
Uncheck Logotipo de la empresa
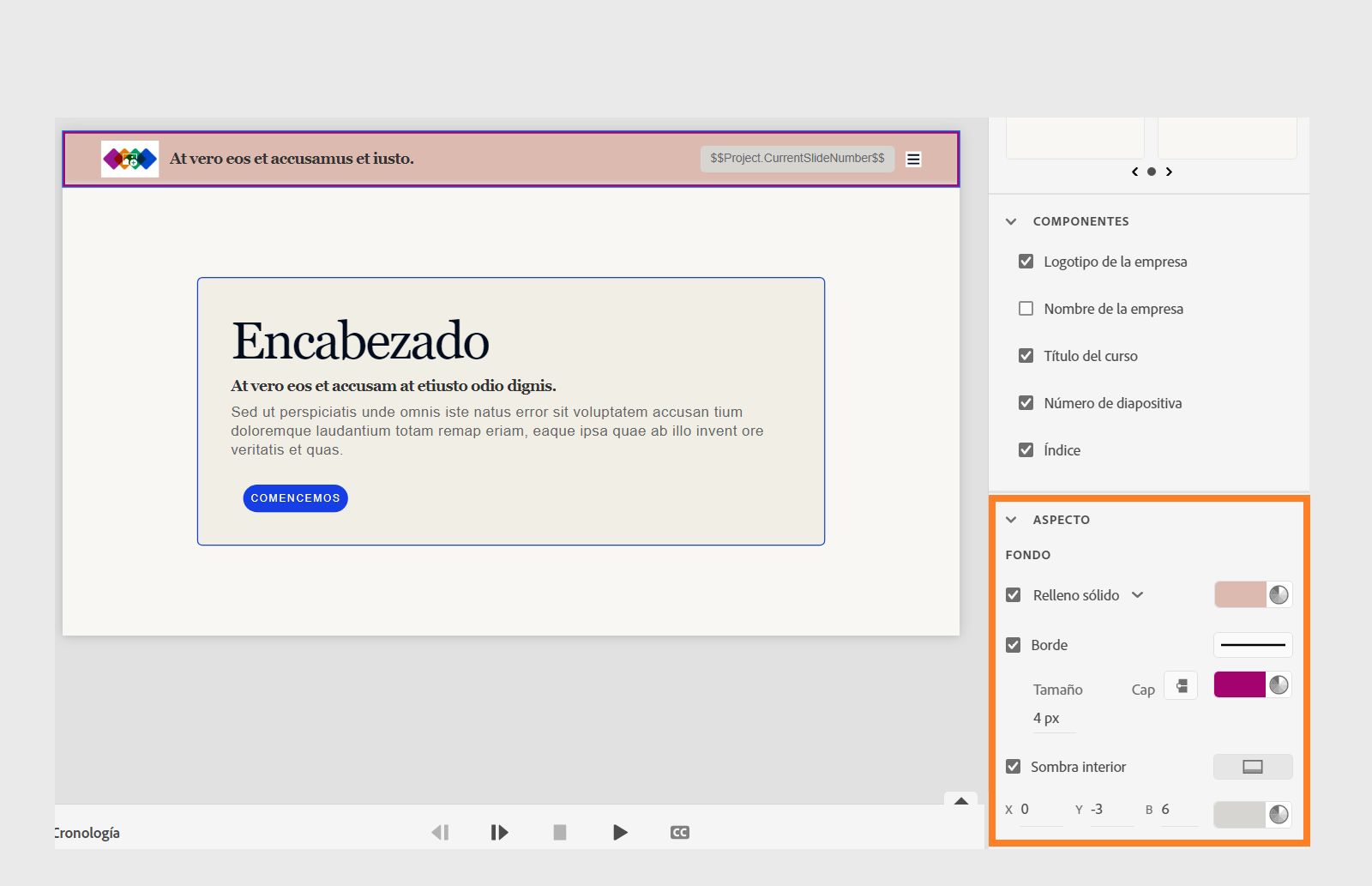click(1026, 262)
